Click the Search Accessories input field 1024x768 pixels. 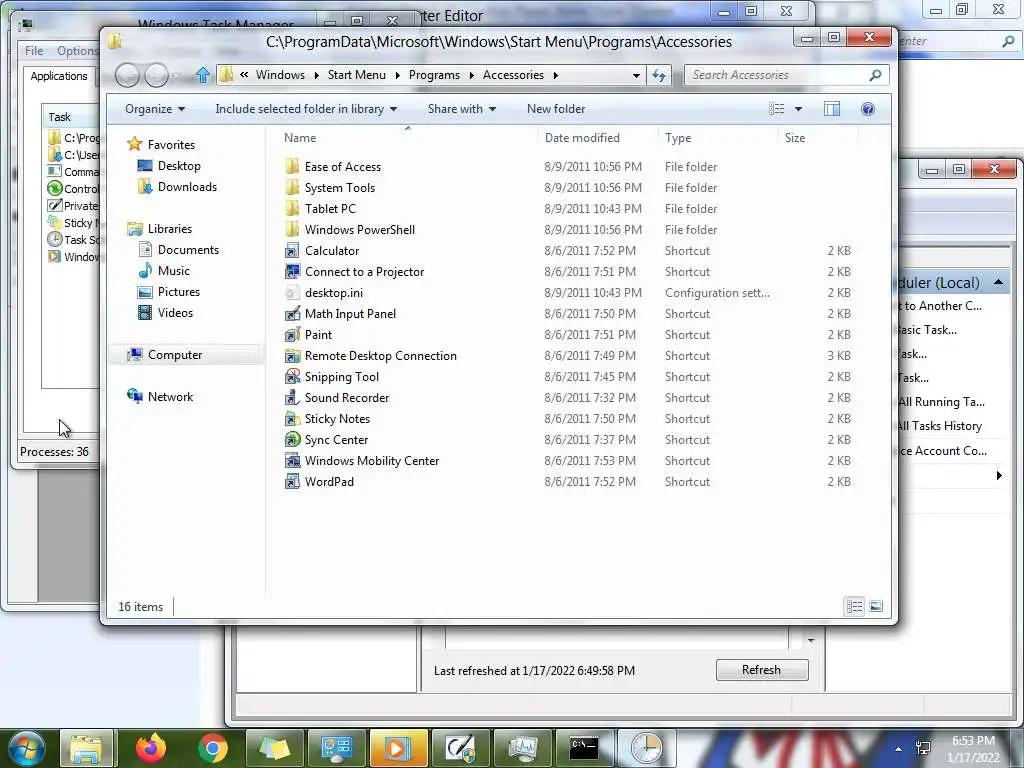pos(777,75)
